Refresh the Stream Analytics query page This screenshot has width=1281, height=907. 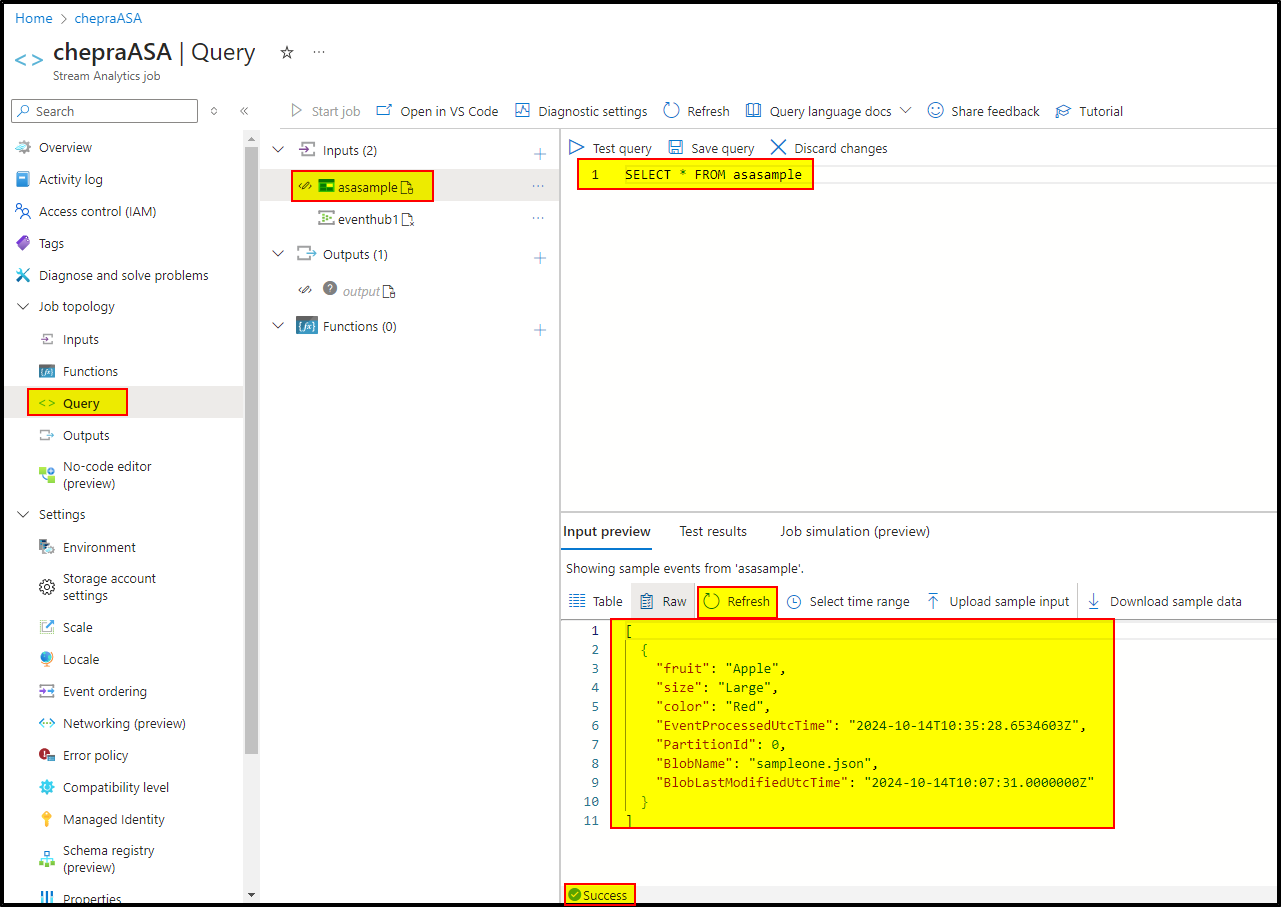(x=695, y=111)
